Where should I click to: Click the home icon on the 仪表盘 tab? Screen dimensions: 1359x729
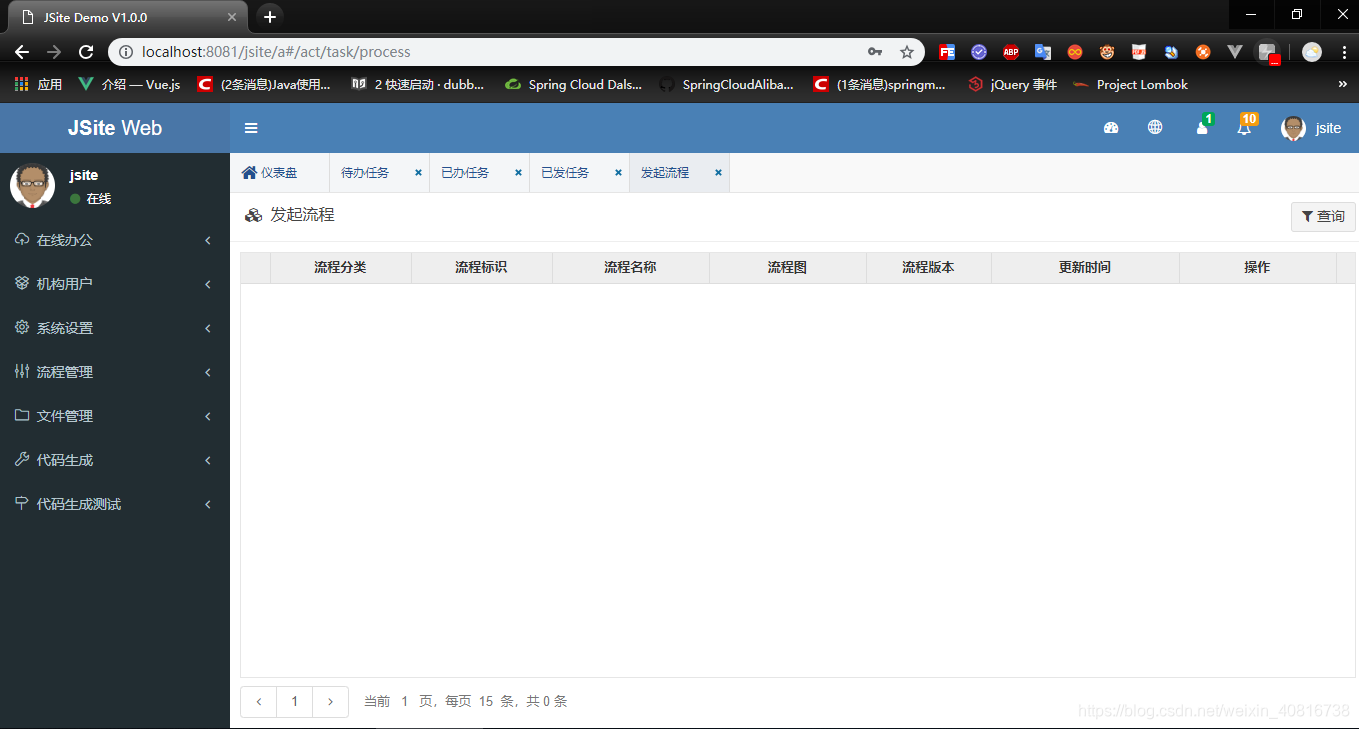tap(248, 171)
